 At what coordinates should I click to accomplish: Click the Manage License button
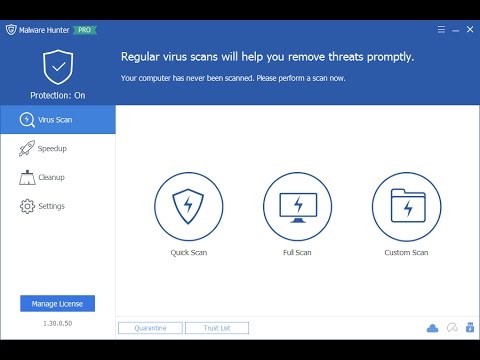(57, 303)
